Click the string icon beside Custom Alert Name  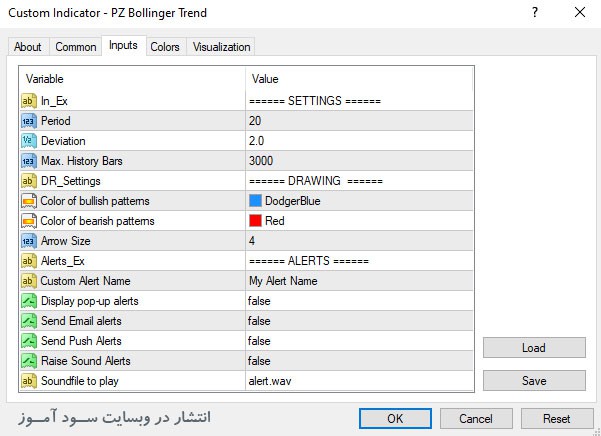(x=28, y=281)
